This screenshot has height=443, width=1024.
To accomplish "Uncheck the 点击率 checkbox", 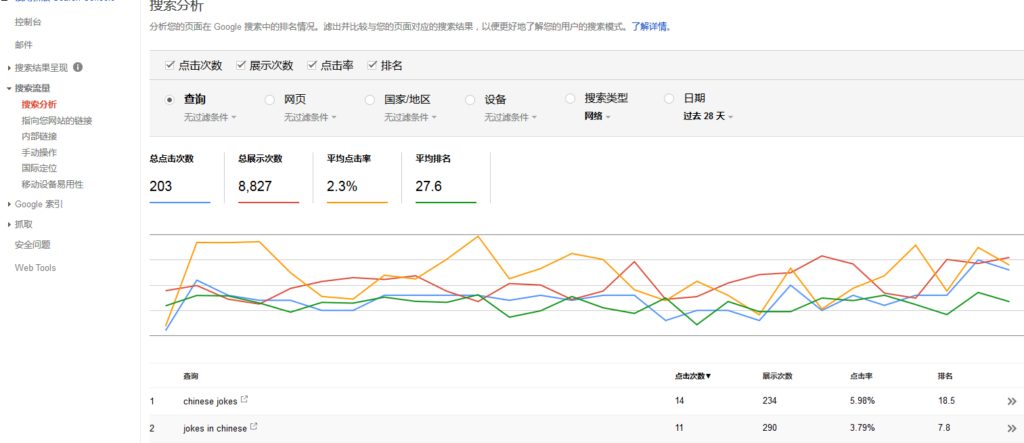I will [x=312, y=65].
